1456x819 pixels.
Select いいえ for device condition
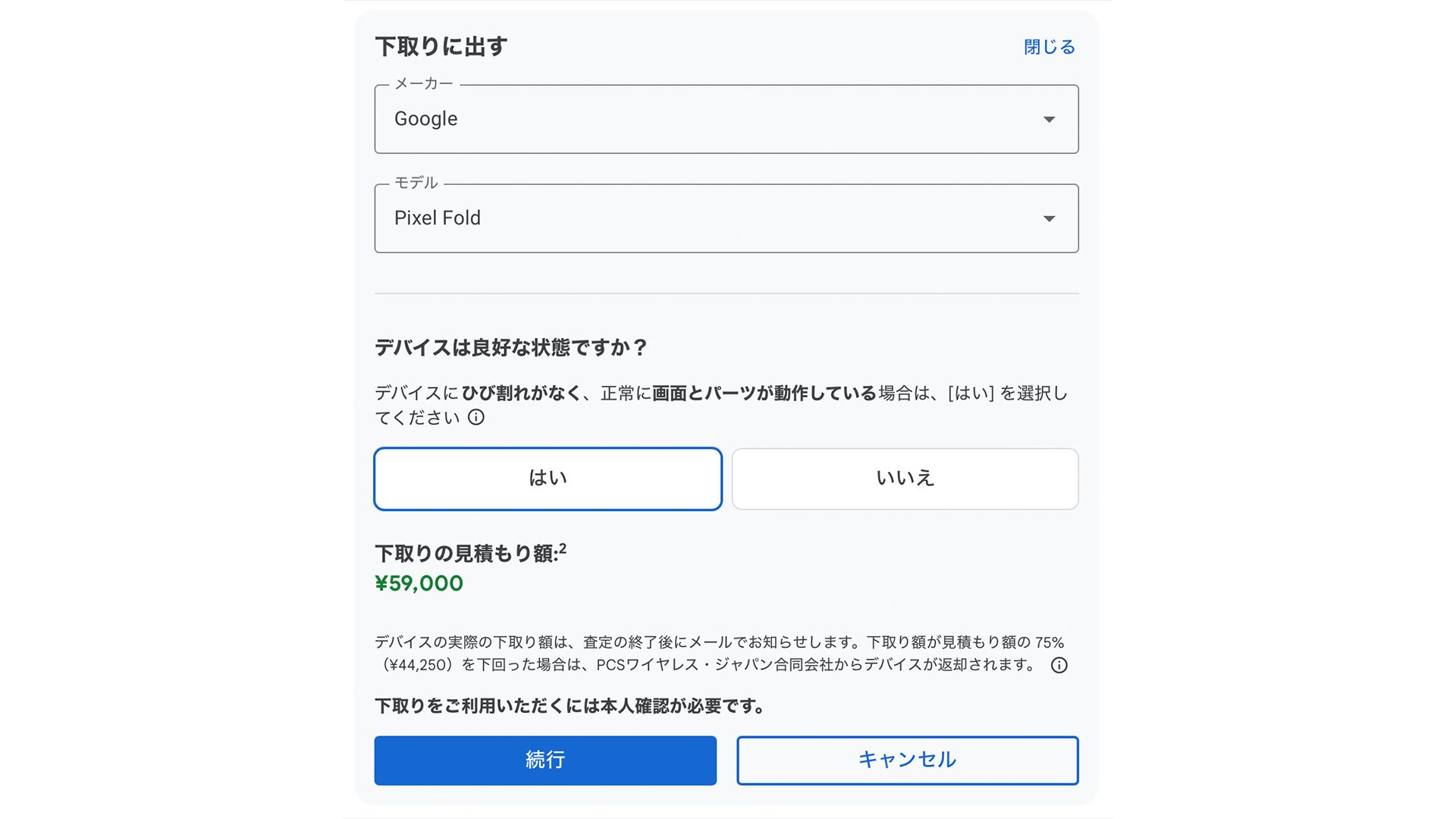pyautogui.click(x=905, y=479)
